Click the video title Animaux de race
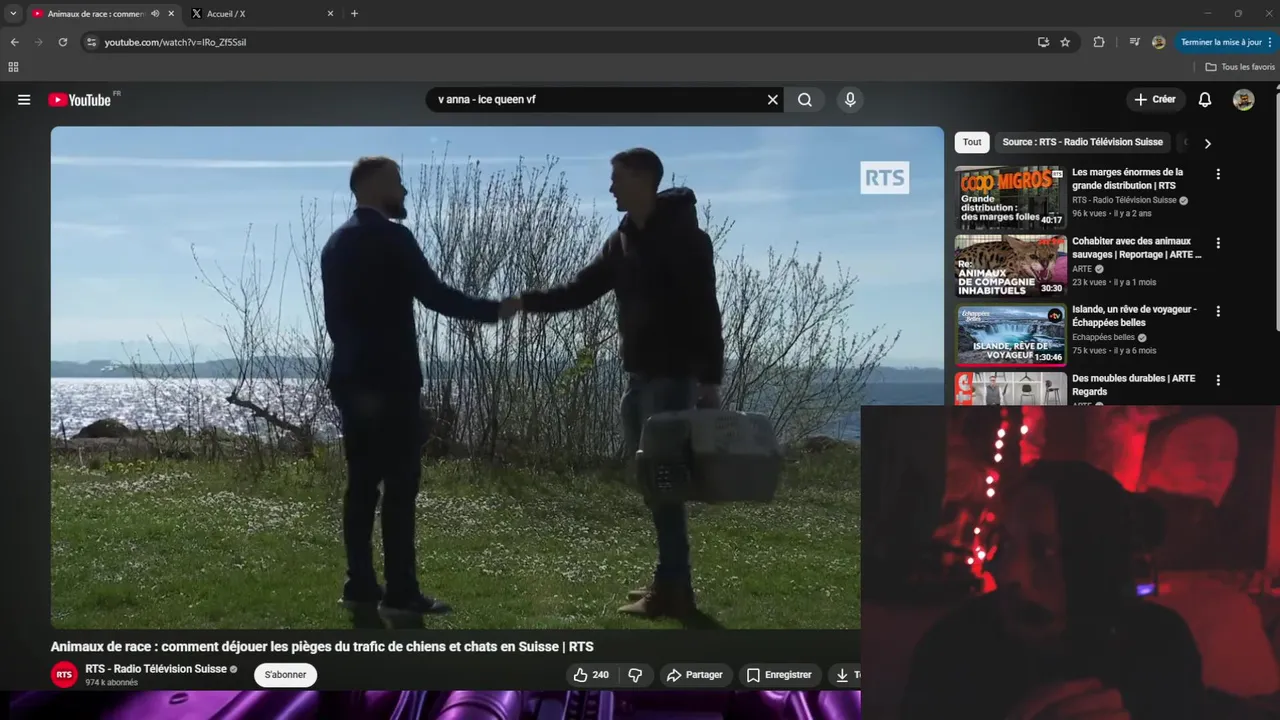Screen dimensions: 1280x720 [x=322, y=647]
